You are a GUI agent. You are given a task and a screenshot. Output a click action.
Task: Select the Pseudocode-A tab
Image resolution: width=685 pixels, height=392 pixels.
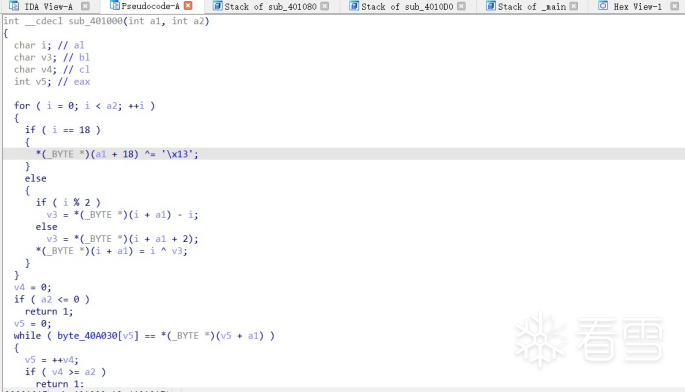click(x=150, y=6)
